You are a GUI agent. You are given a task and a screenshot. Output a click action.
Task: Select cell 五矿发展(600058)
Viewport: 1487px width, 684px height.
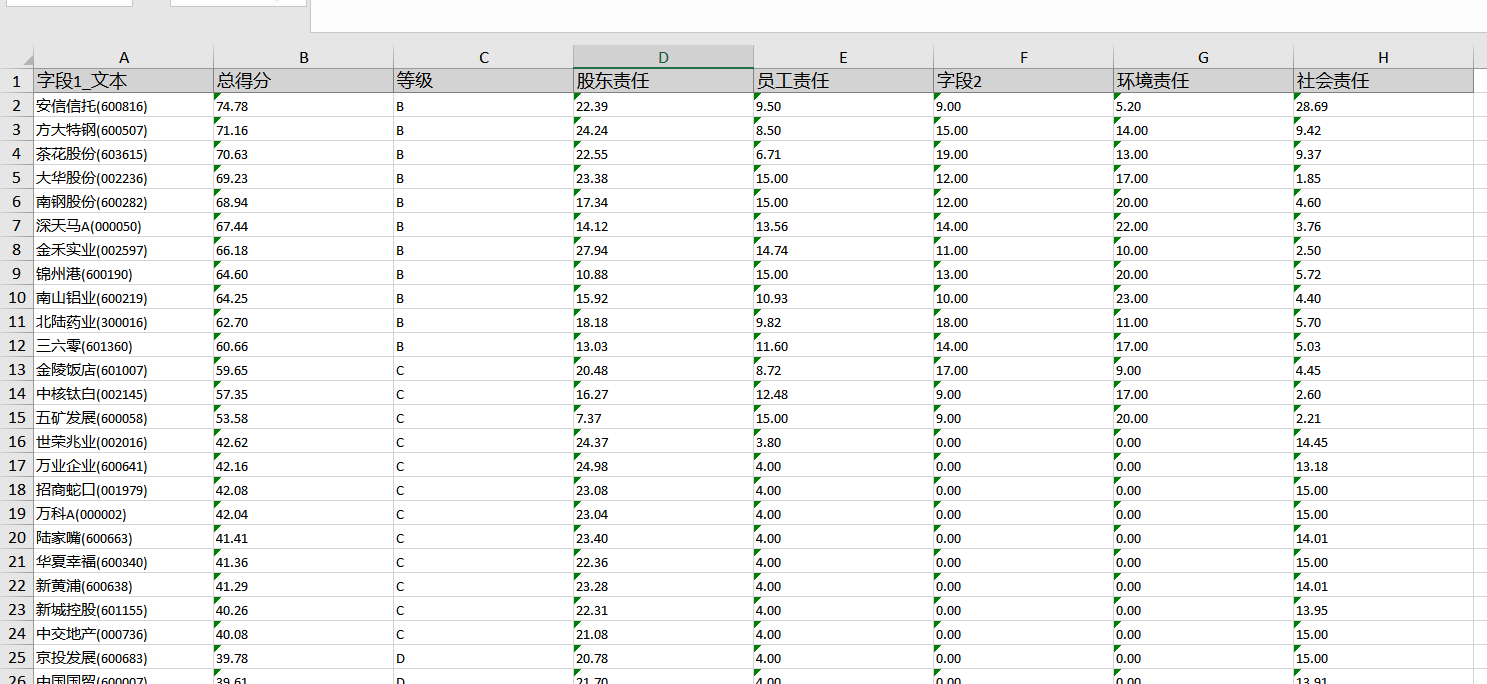[x=124, y=417]
